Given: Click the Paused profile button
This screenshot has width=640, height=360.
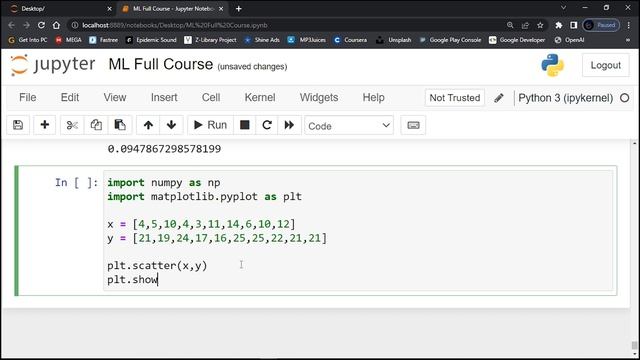Looking at the screenshot, I should click(601, 25).
